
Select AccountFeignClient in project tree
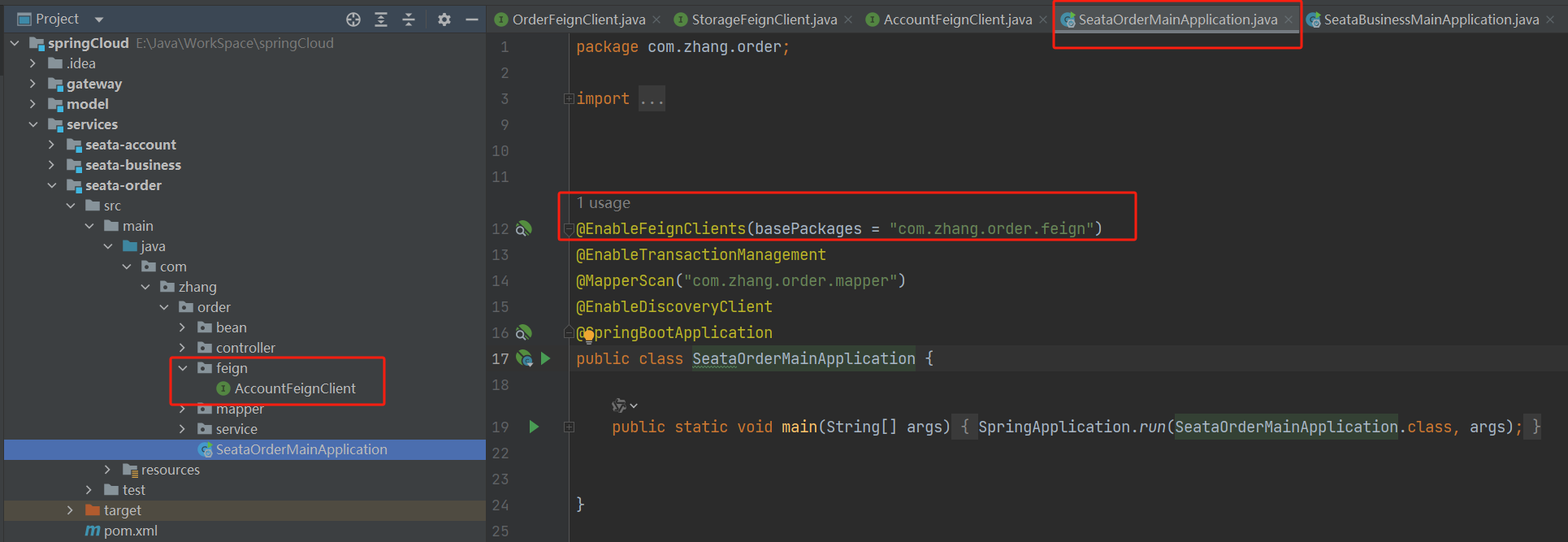pos(294,388)
